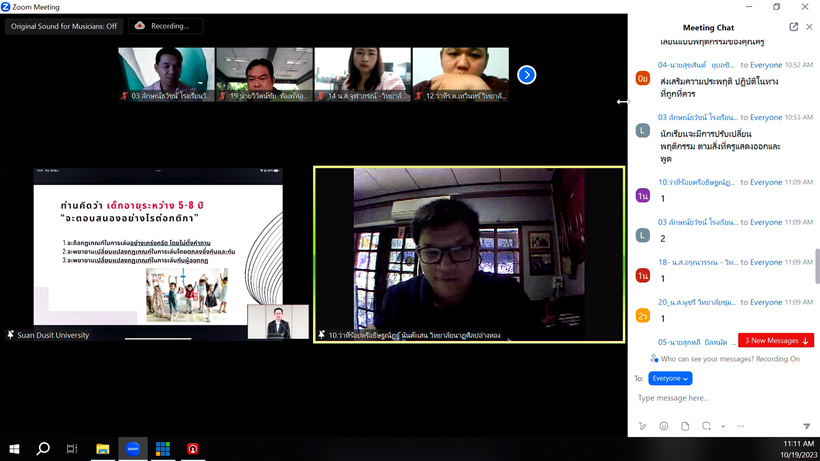Click the Recording indicator
Screen dimensions: 820x461
point(163,26)
